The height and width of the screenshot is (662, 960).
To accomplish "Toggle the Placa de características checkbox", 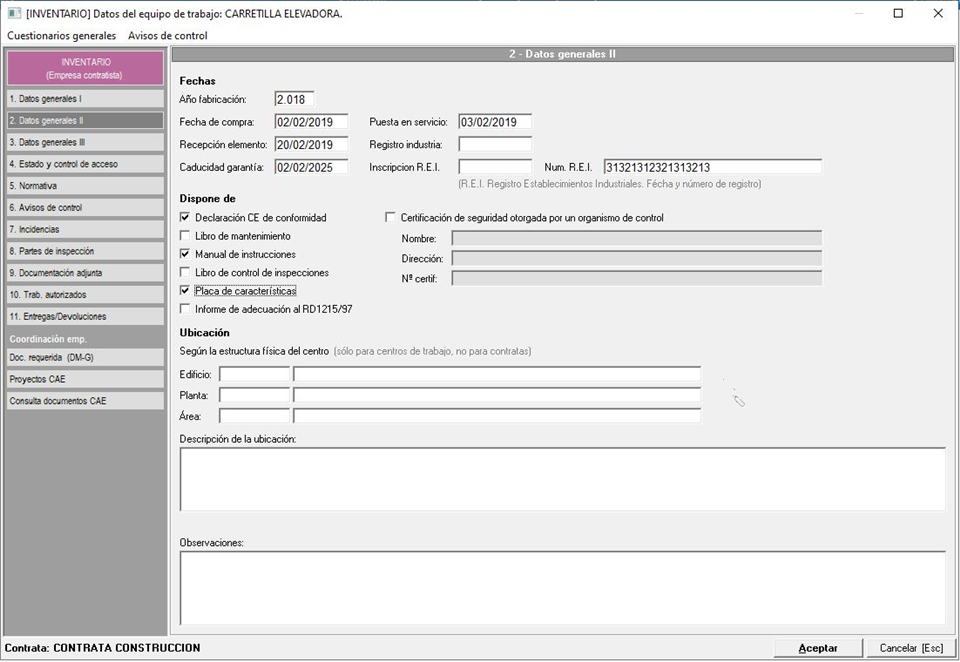I will pos(185,291).
